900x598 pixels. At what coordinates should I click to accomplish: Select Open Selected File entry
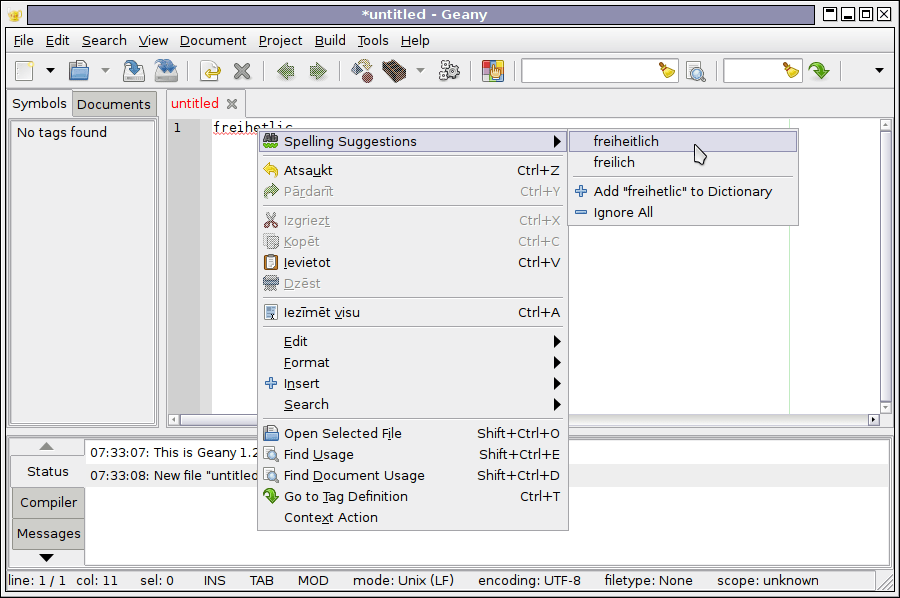coord(413,434)
